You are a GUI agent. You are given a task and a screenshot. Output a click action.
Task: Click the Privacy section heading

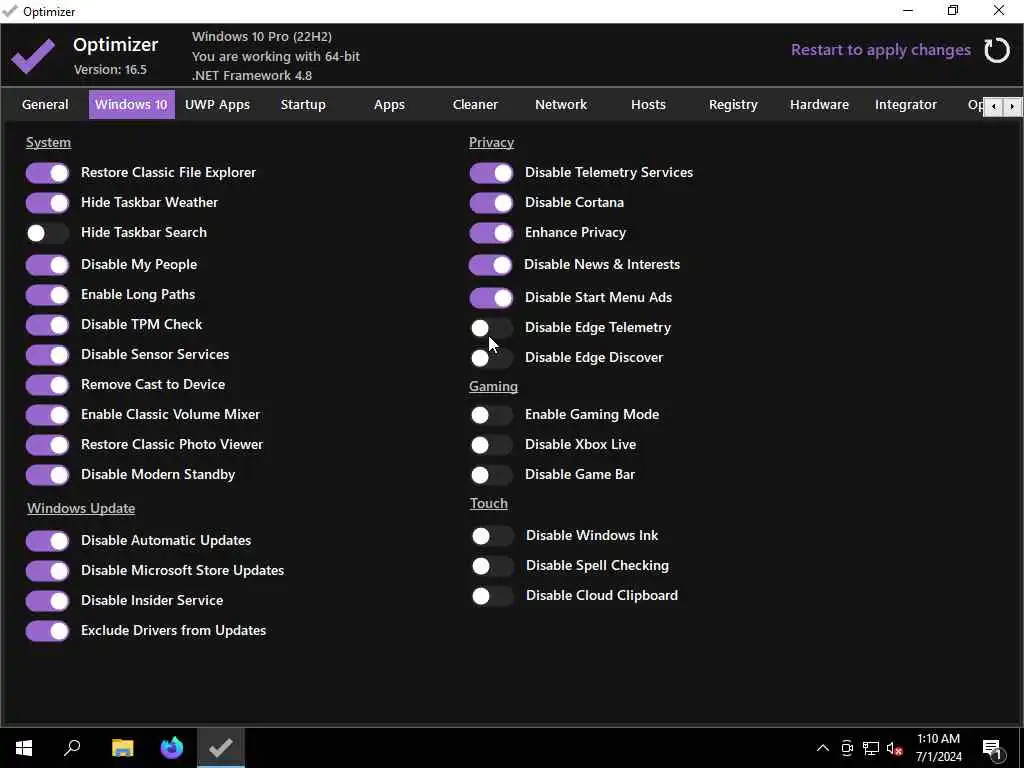[491, 142]
